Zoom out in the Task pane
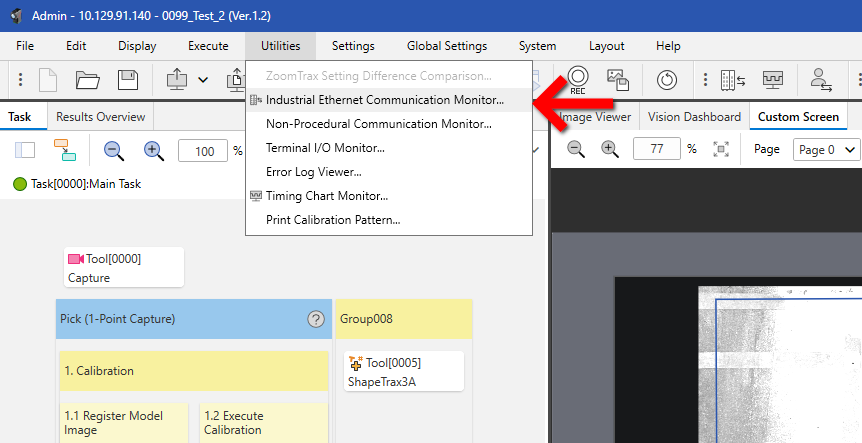This screenshot has height=443, width=862. point(114,151)
